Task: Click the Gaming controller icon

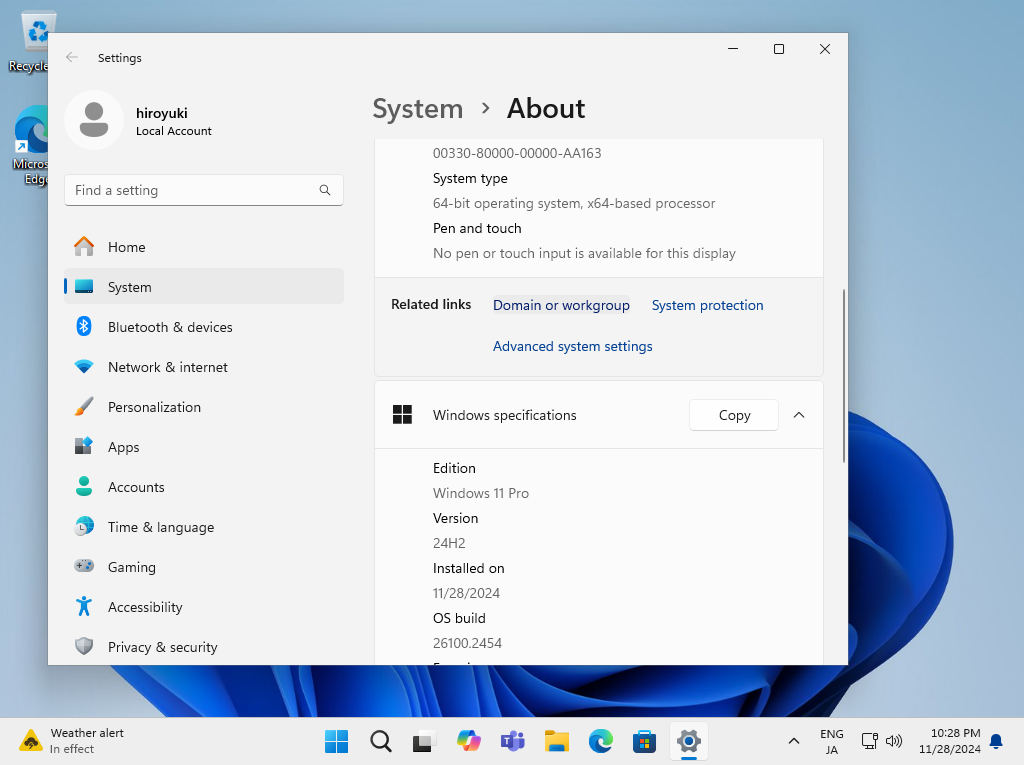Action: point(84,566)
